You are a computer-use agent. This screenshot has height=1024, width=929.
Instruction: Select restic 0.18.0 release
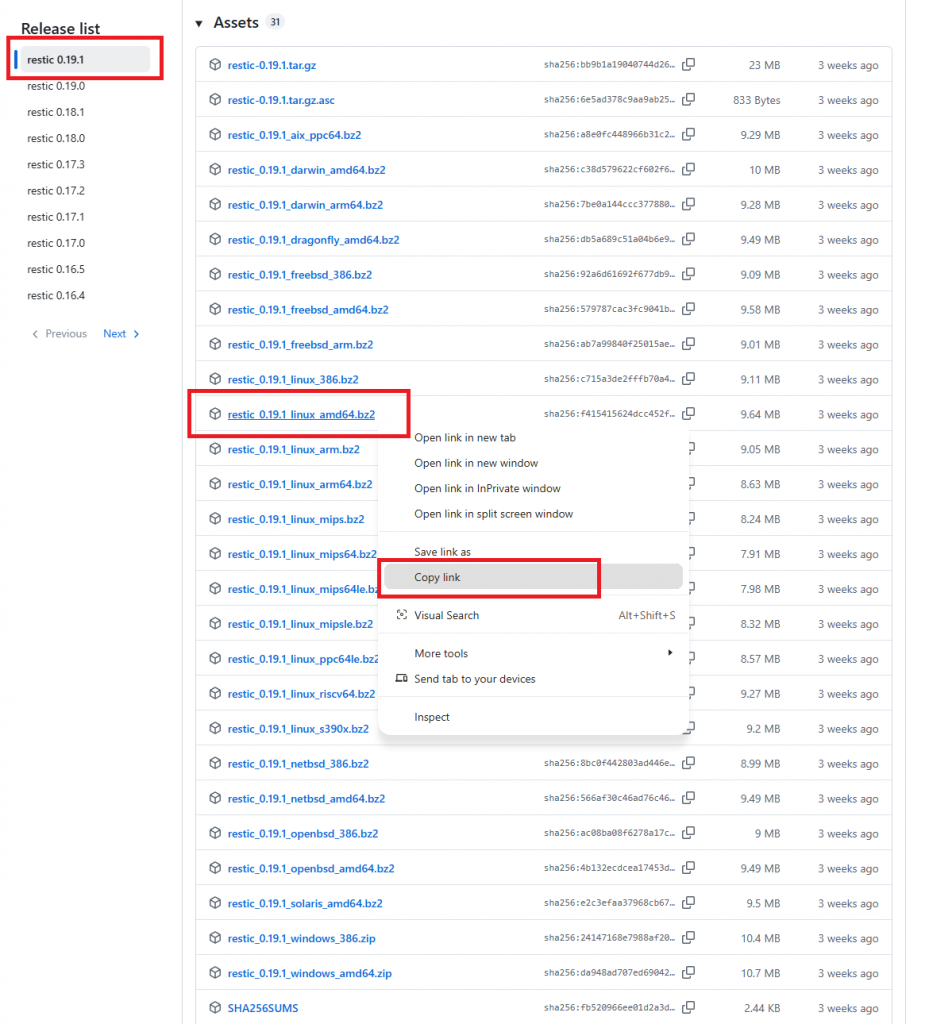click(56, 138)
